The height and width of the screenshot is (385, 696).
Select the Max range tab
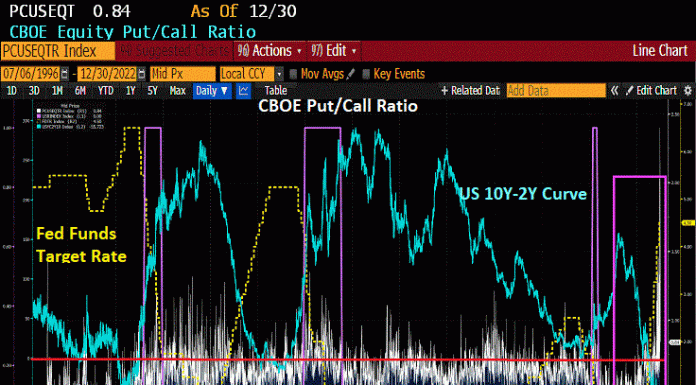178,91
